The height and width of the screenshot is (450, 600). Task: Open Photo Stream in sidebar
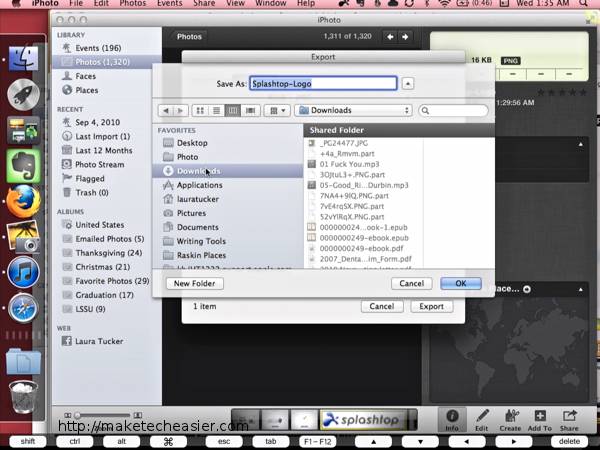(107, 165)
